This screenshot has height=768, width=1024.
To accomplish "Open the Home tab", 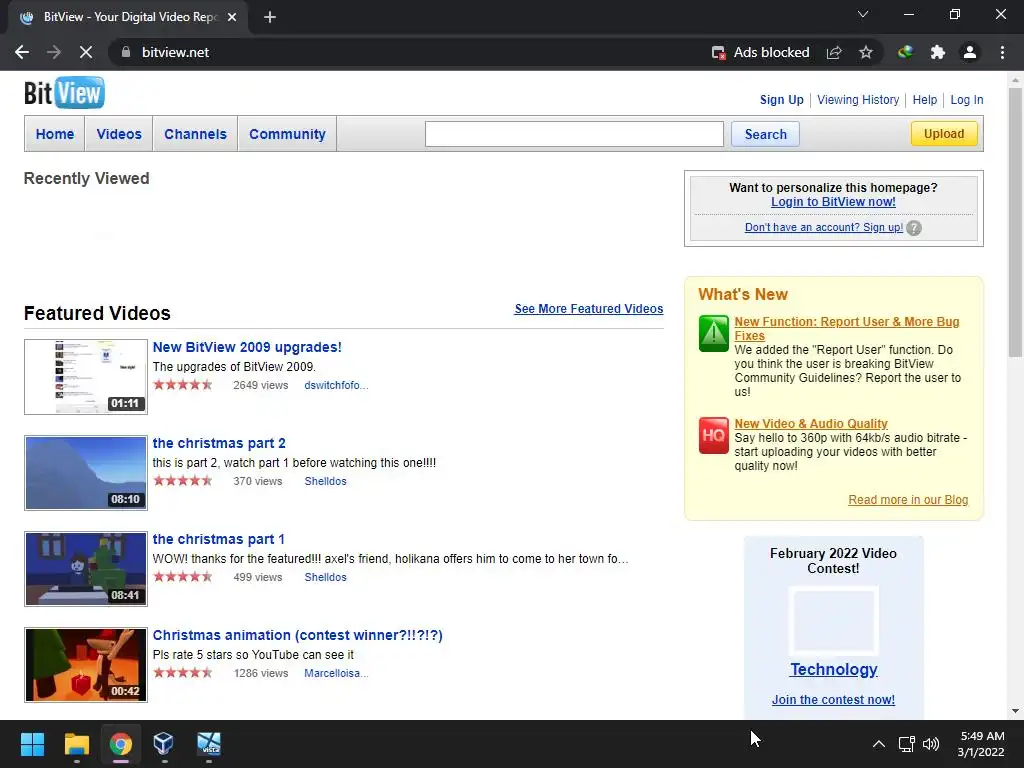I will pyautogui.click(x=55, y=134).
